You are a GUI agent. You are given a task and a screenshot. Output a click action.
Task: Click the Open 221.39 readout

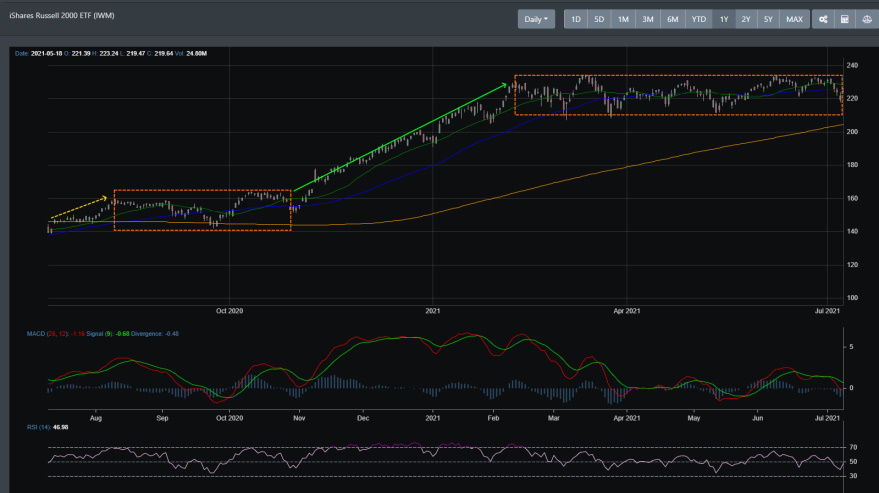(77, 54)
